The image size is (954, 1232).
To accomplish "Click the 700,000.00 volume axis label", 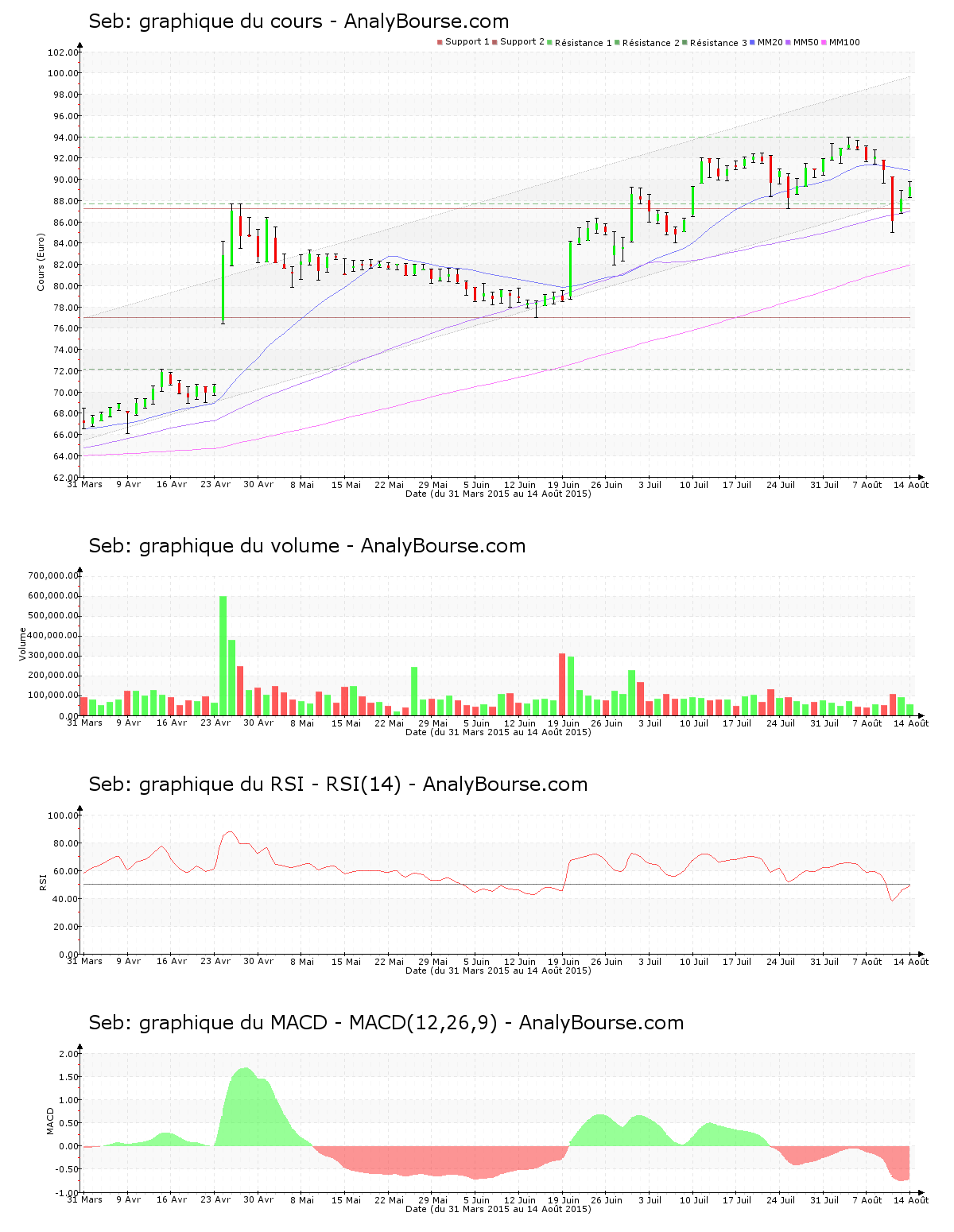I will click(52, 575).
